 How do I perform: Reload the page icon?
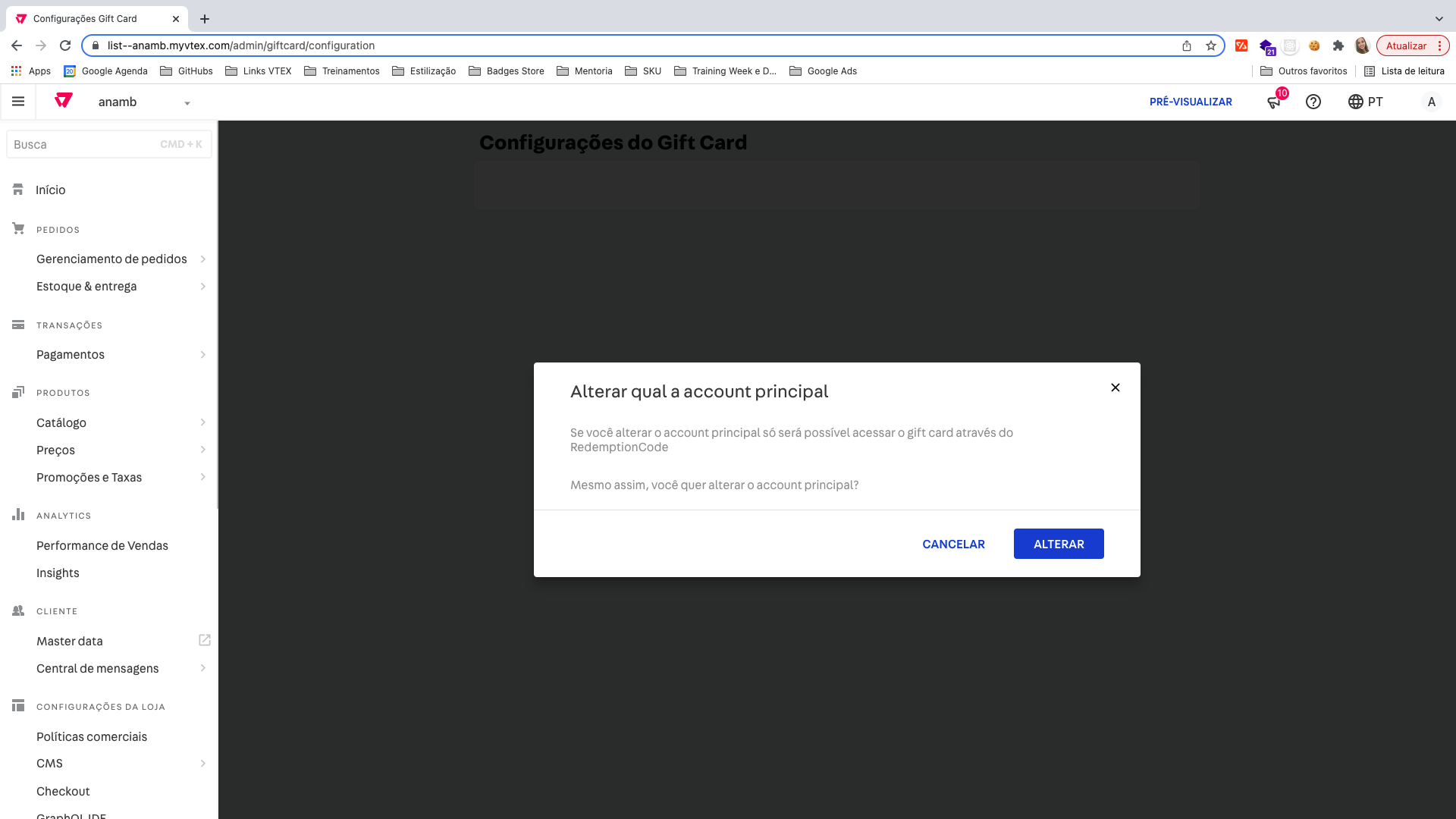pyautogui.click(x=65, y=45)
